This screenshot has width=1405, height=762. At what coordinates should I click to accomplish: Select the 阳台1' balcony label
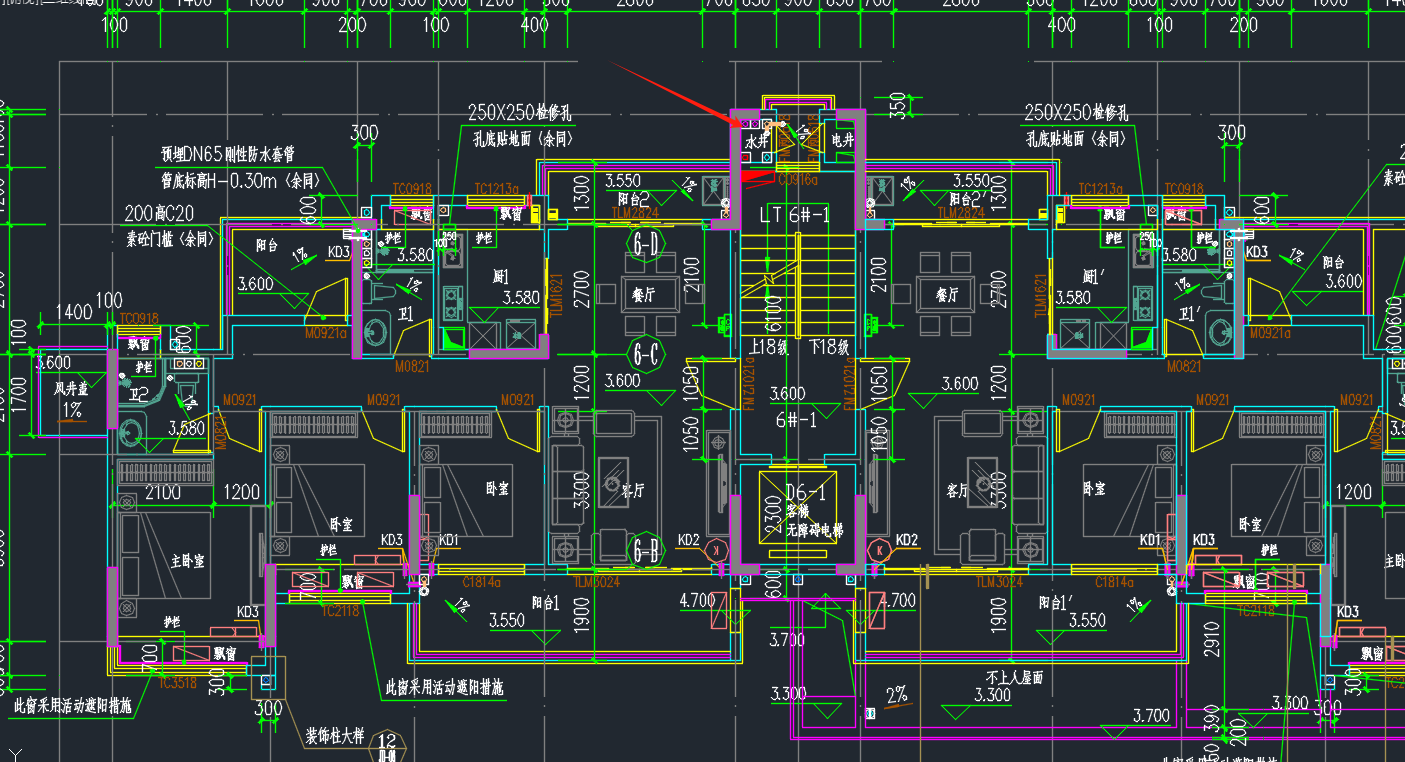click(x=1058, y=603)
